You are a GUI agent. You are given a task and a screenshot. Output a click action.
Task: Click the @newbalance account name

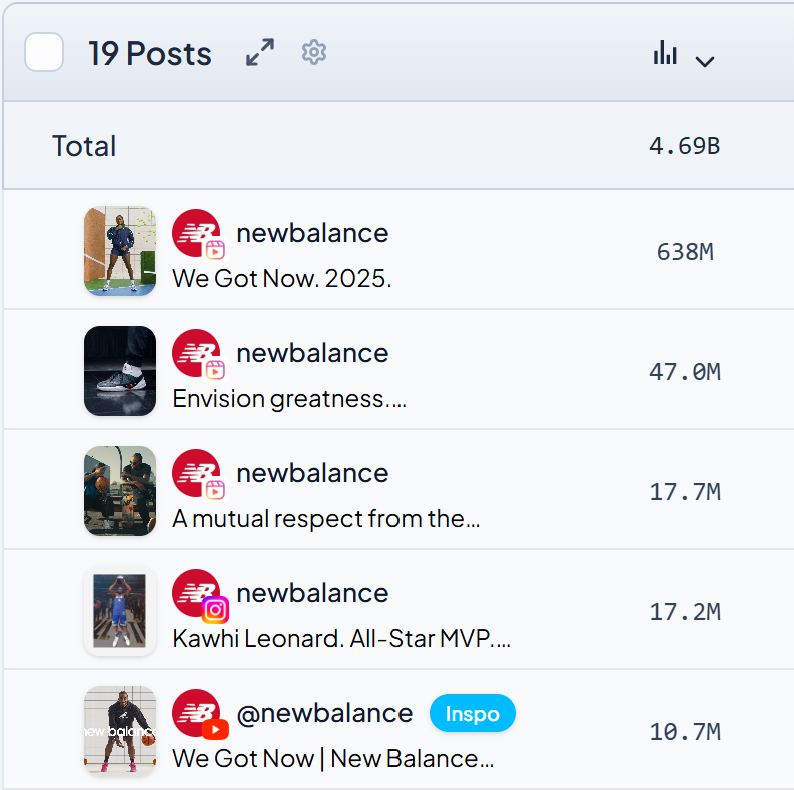[325, 713]
